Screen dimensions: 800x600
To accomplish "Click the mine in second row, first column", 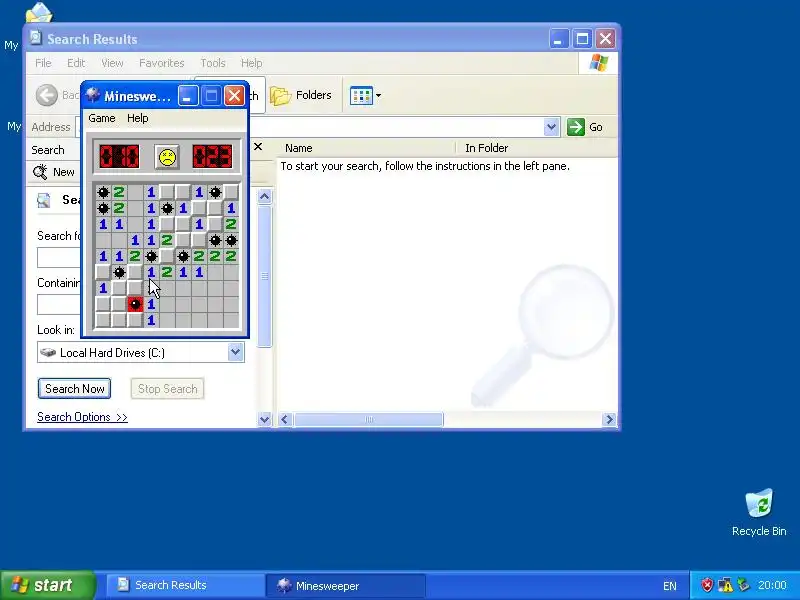I will coord(103,208).
